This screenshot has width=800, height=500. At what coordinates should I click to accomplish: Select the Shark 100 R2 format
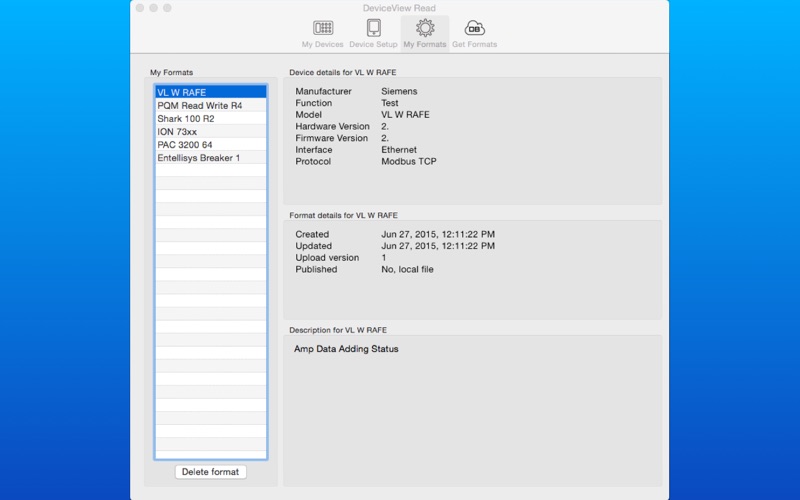coord(210,118)
